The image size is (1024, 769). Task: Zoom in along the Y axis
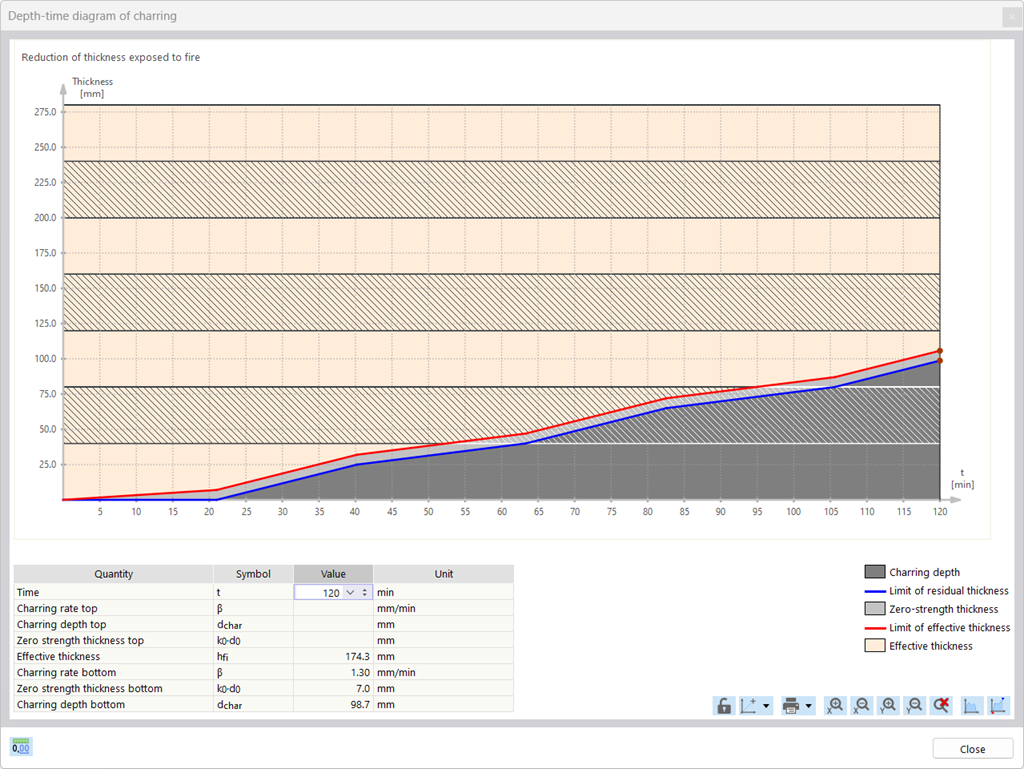pyautogui.click(x=888, y=705)
